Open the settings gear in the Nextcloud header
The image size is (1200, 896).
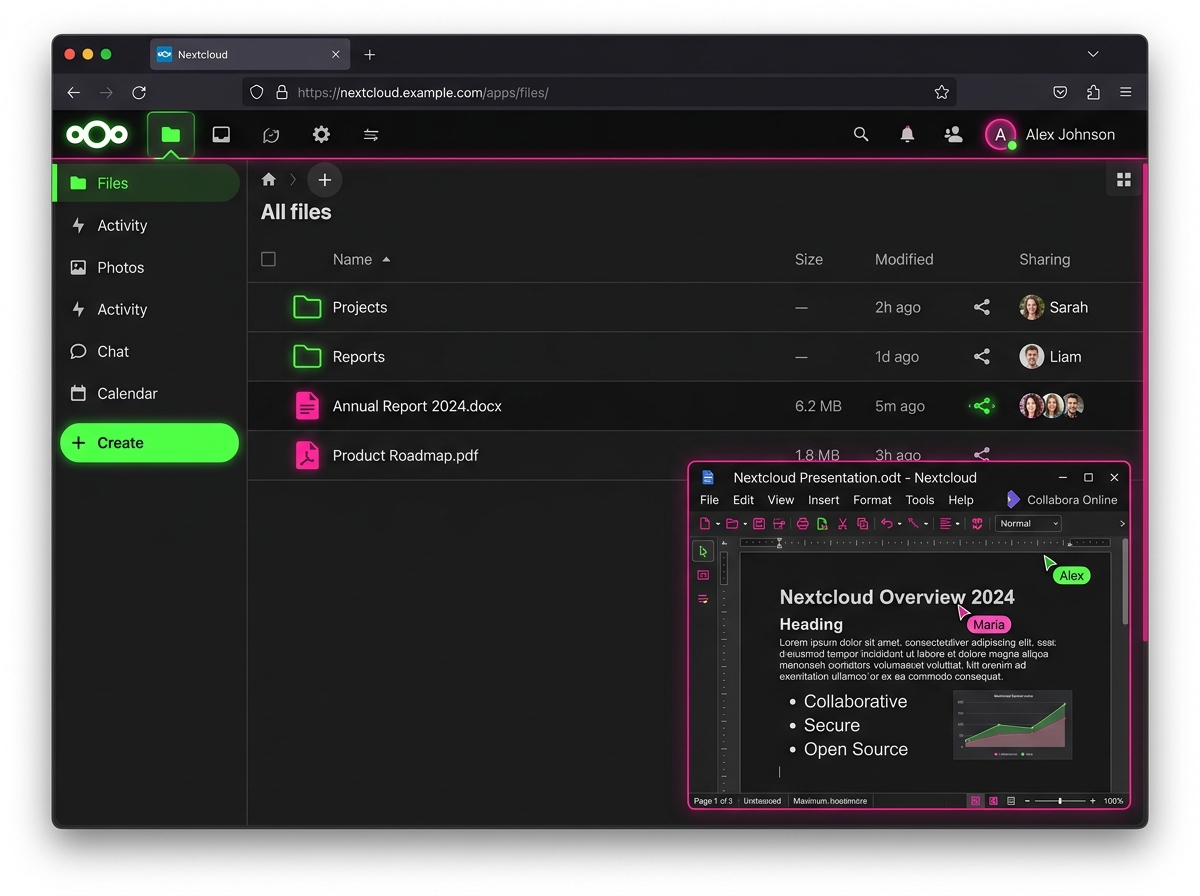(321, 135)
